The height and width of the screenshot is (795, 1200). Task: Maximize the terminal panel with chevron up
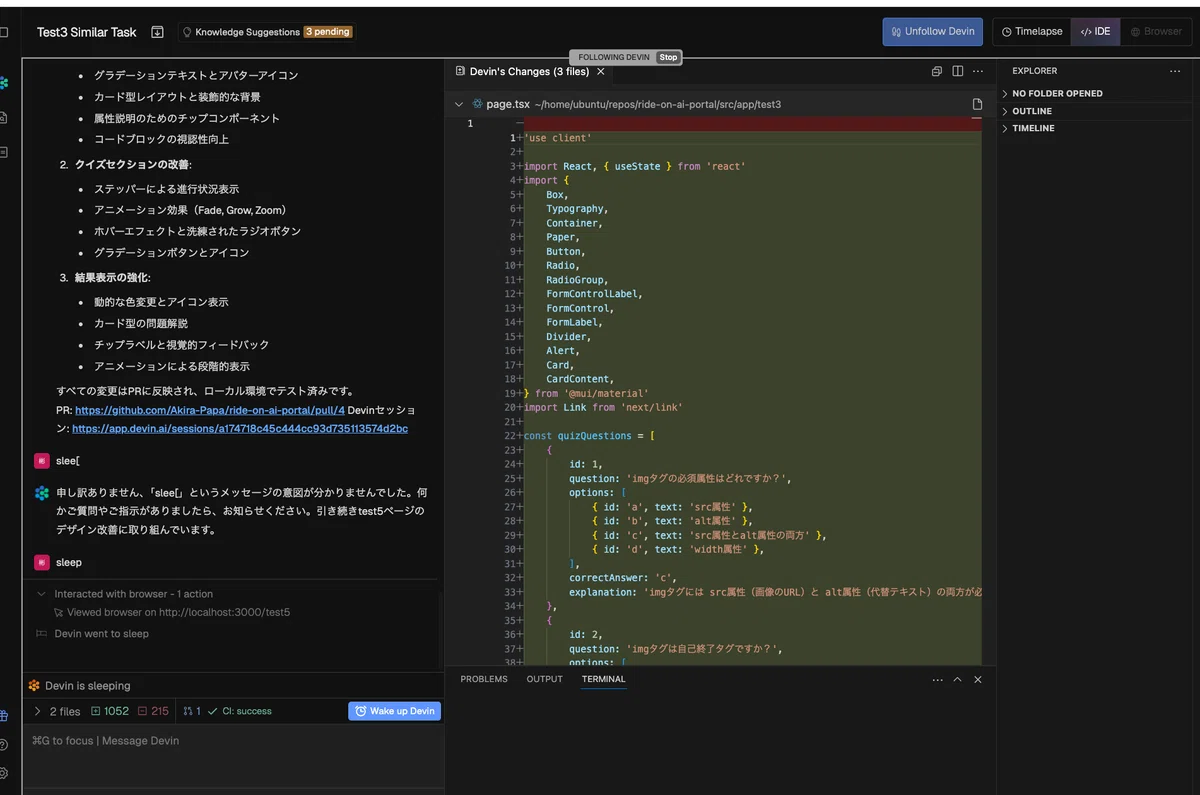coord(957,679)
